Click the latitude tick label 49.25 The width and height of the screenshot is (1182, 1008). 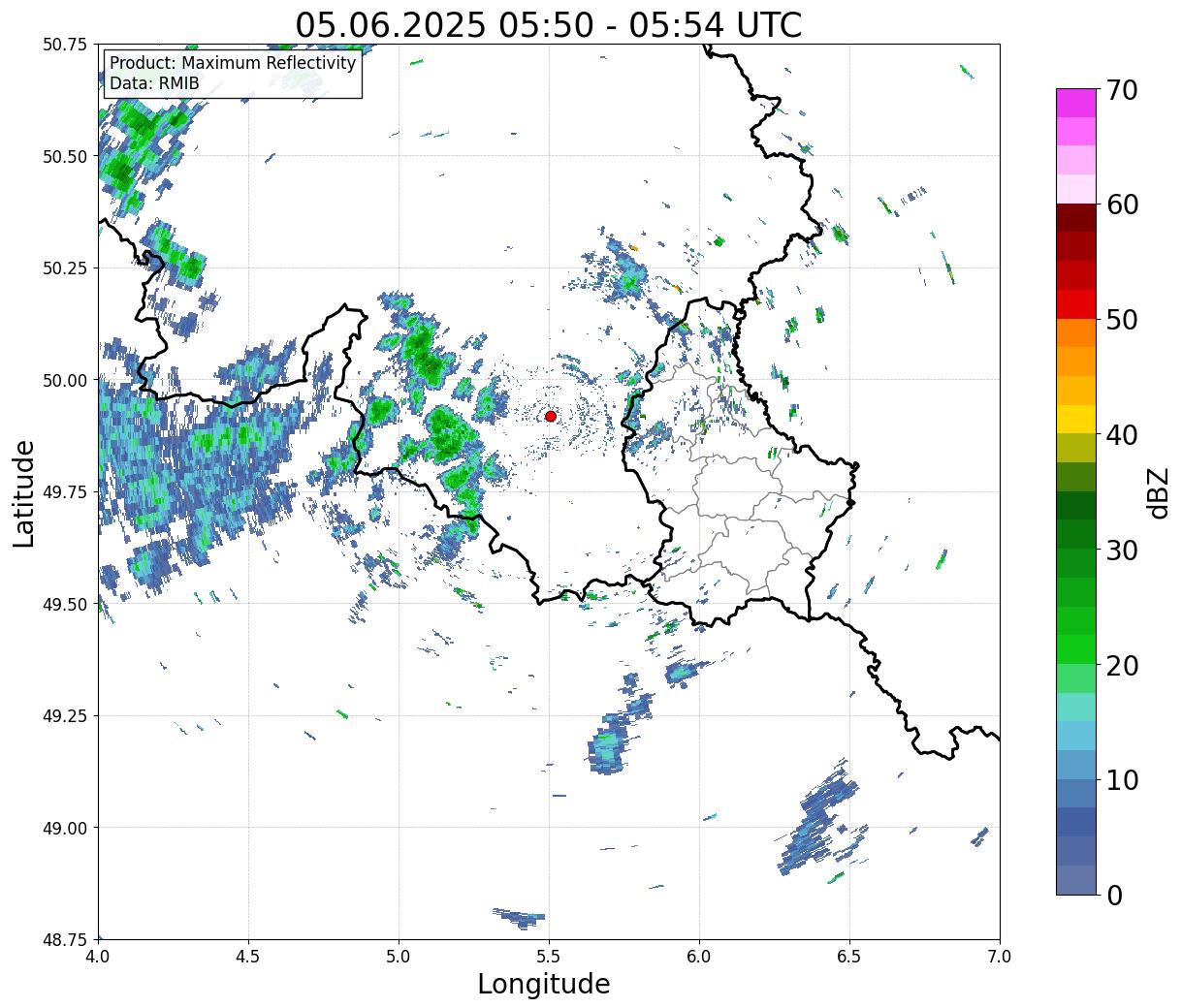coord(65,716)
